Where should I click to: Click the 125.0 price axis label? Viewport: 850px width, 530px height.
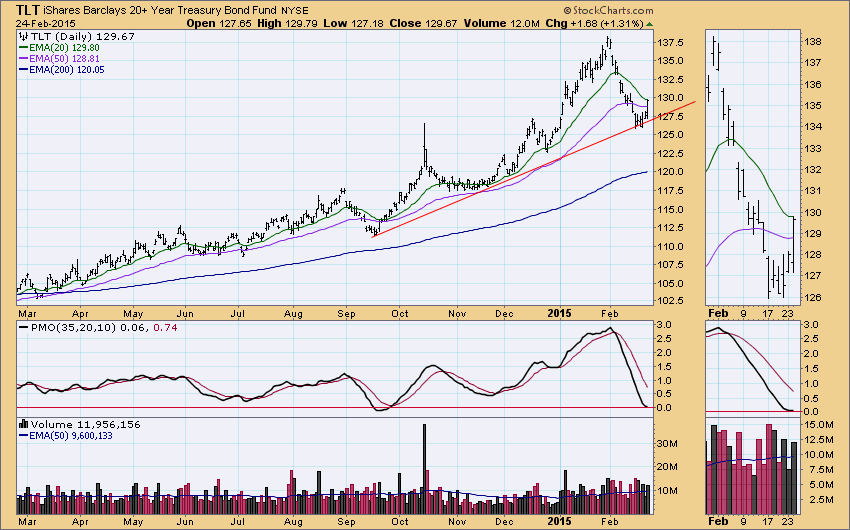670,135
